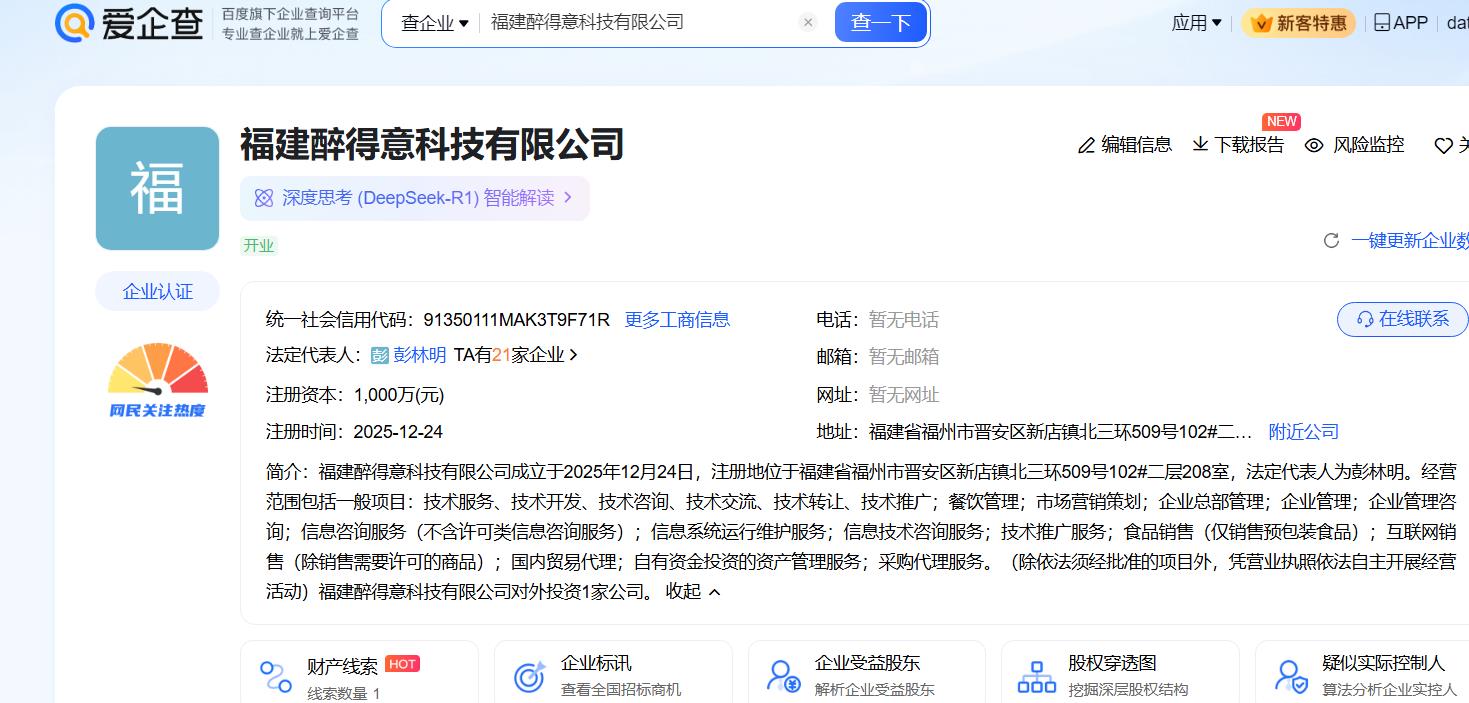This screenshot has width=1469, height=703.
Task: Open 深度思考 (DeepSeek-R1) 智能解读
Action: tap(416, 198)
